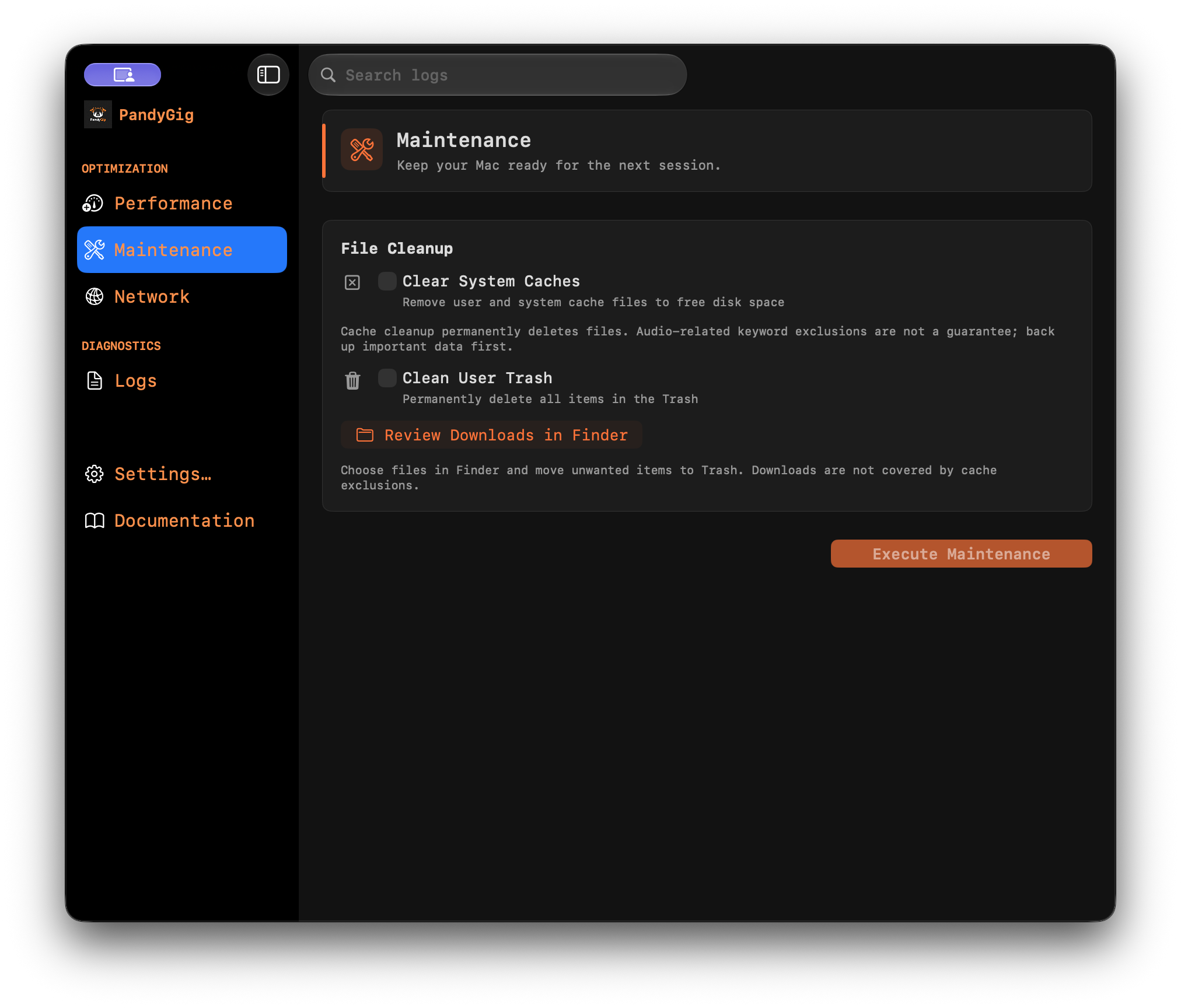Viewport: 1181px width, 1008px height.
Task: Open Settings… from the sidebar
Action: (181, 474)
